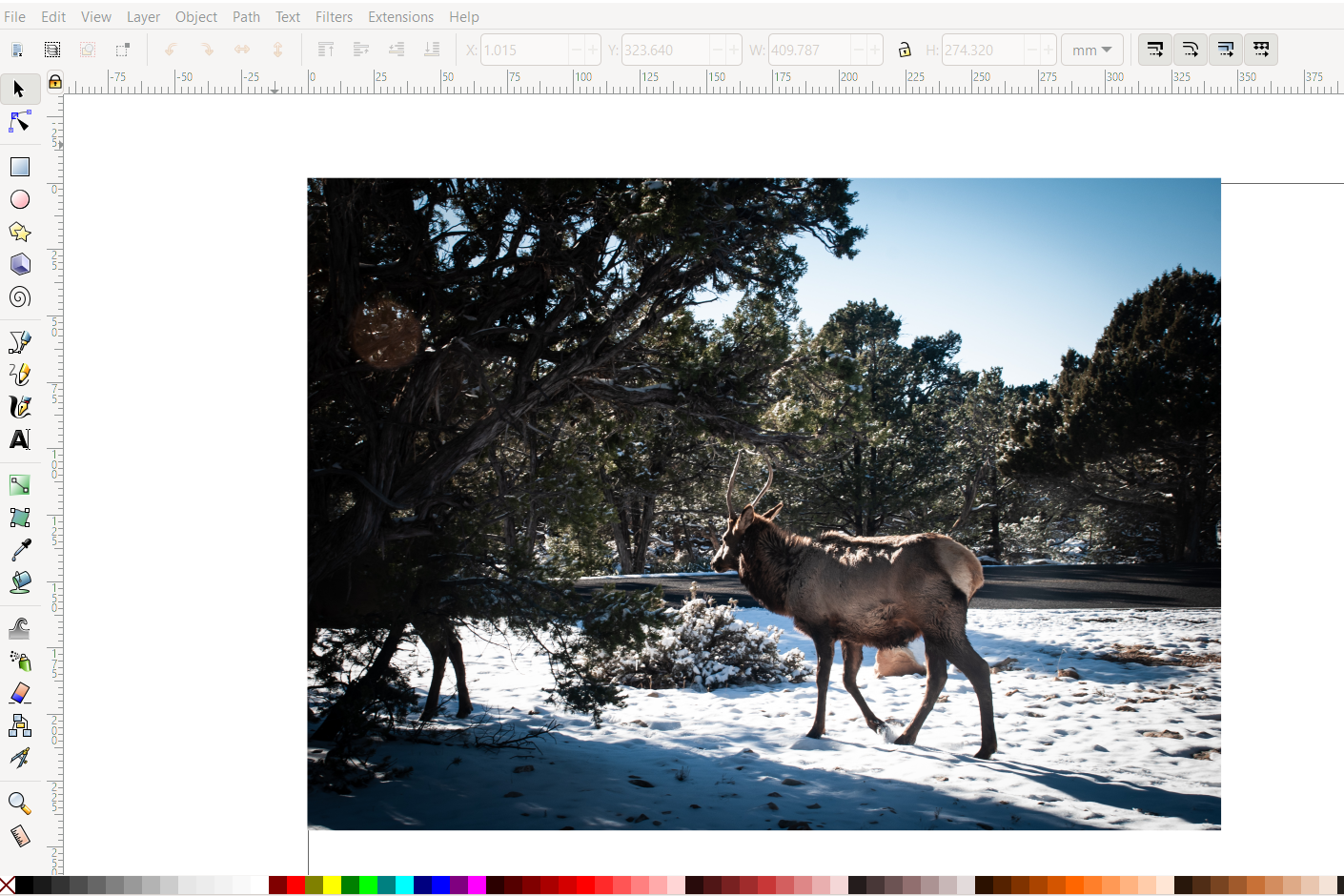The width and height of the screenshot is (1344, 896).
Task: Lower selection to bottom
Action: point(432,50)
